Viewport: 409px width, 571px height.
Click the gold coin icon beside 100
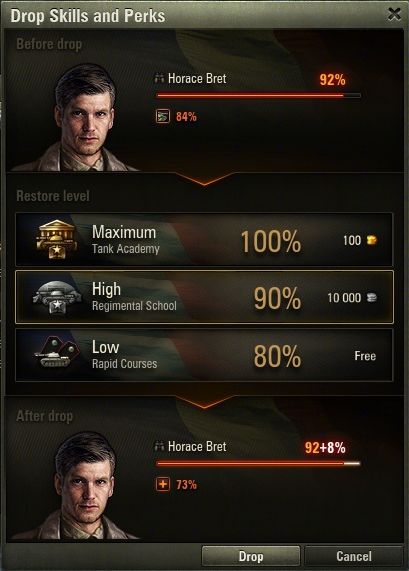371,240
